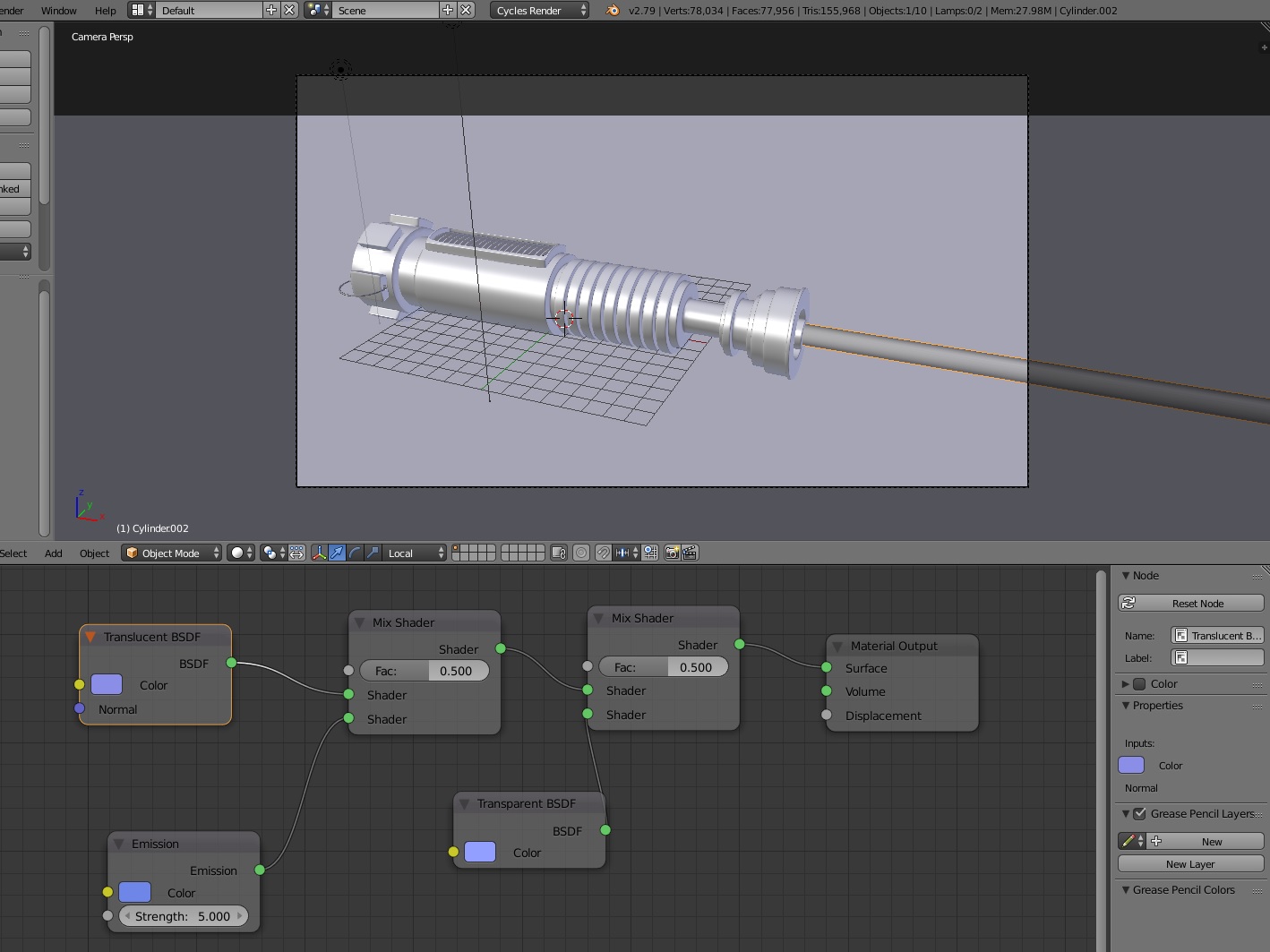Open the Select menu in 3D view
The width and height of the screenshot is (1270, 952).
coord(13,553)
